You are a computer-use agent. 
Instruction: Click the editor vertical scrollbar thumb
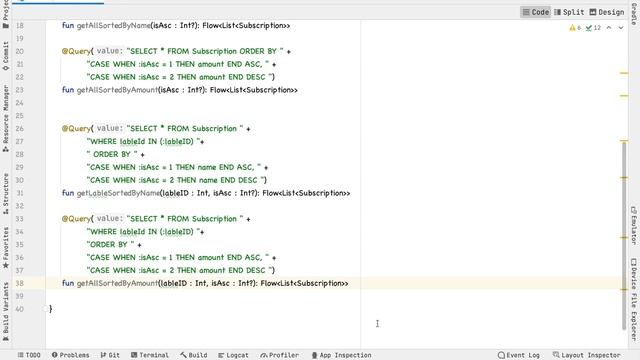point(624,236)
